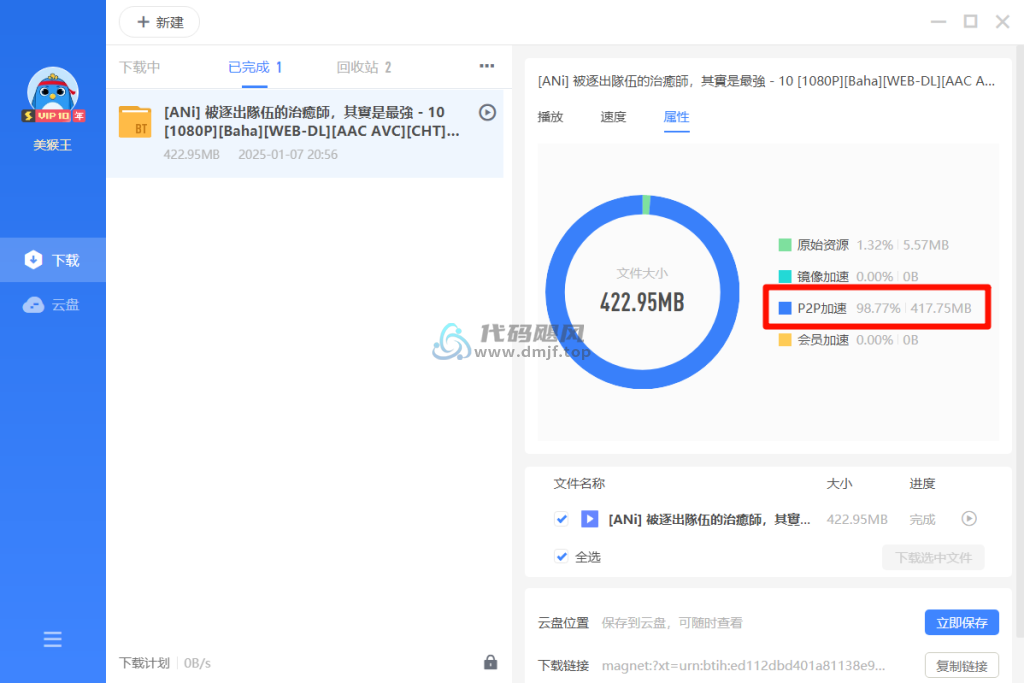Click the username 美猴王
Image resolution: width=1024 pixels, height=683 pixels.
click(53, 145)
